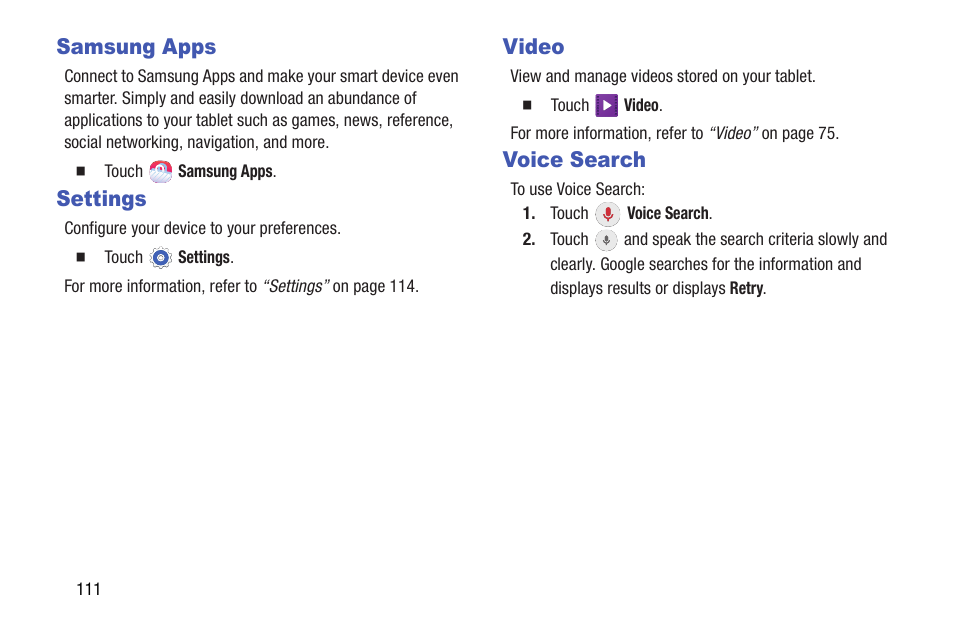The width and height of the screenshot is (954, 636).
Task: Click bold 'Samsung Apps.' label after icon
Action: (227, 172)
